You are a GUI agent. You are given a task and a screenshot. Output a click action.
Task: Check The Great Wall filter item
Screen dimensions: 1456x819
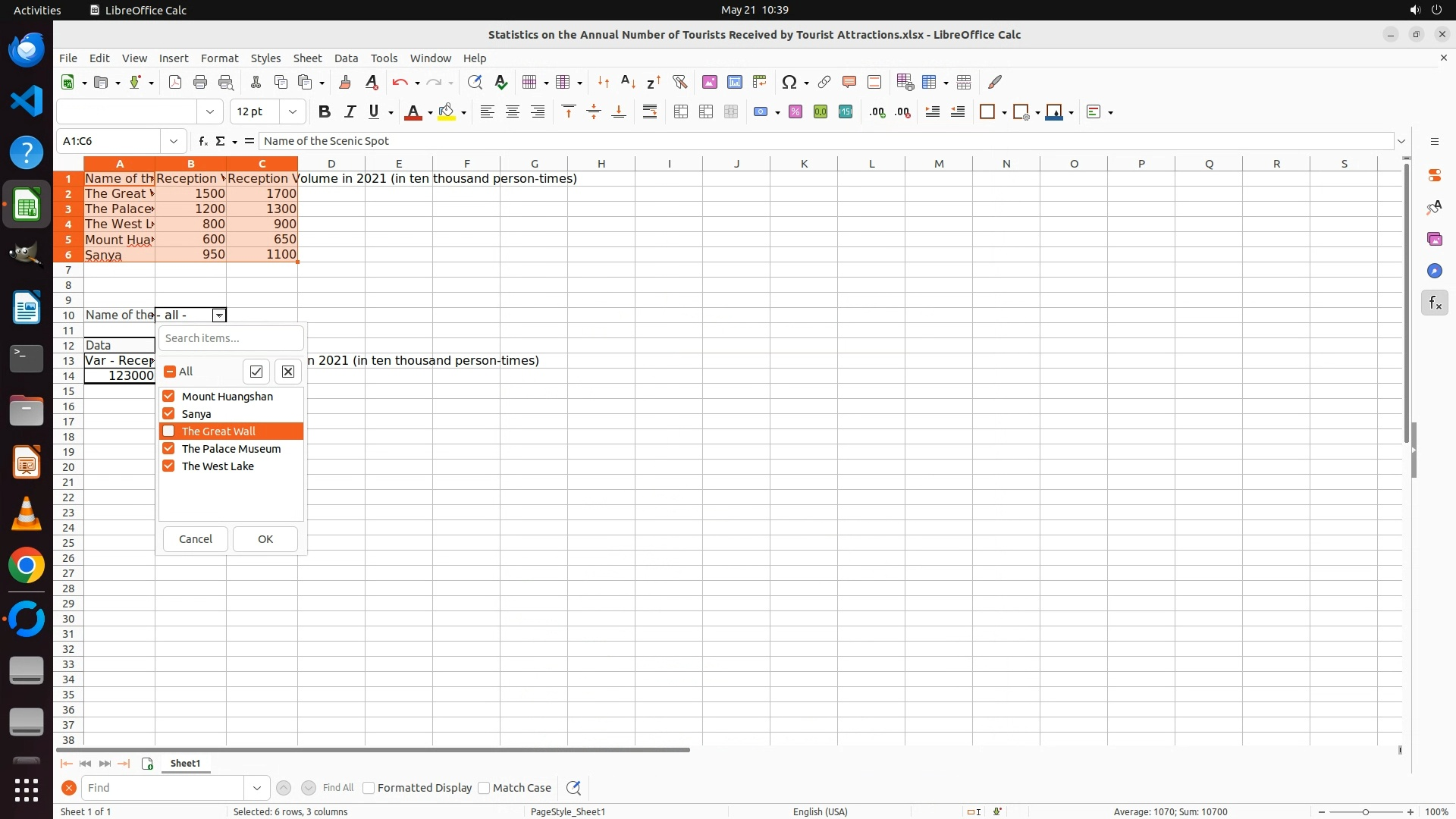click(169, 431)
